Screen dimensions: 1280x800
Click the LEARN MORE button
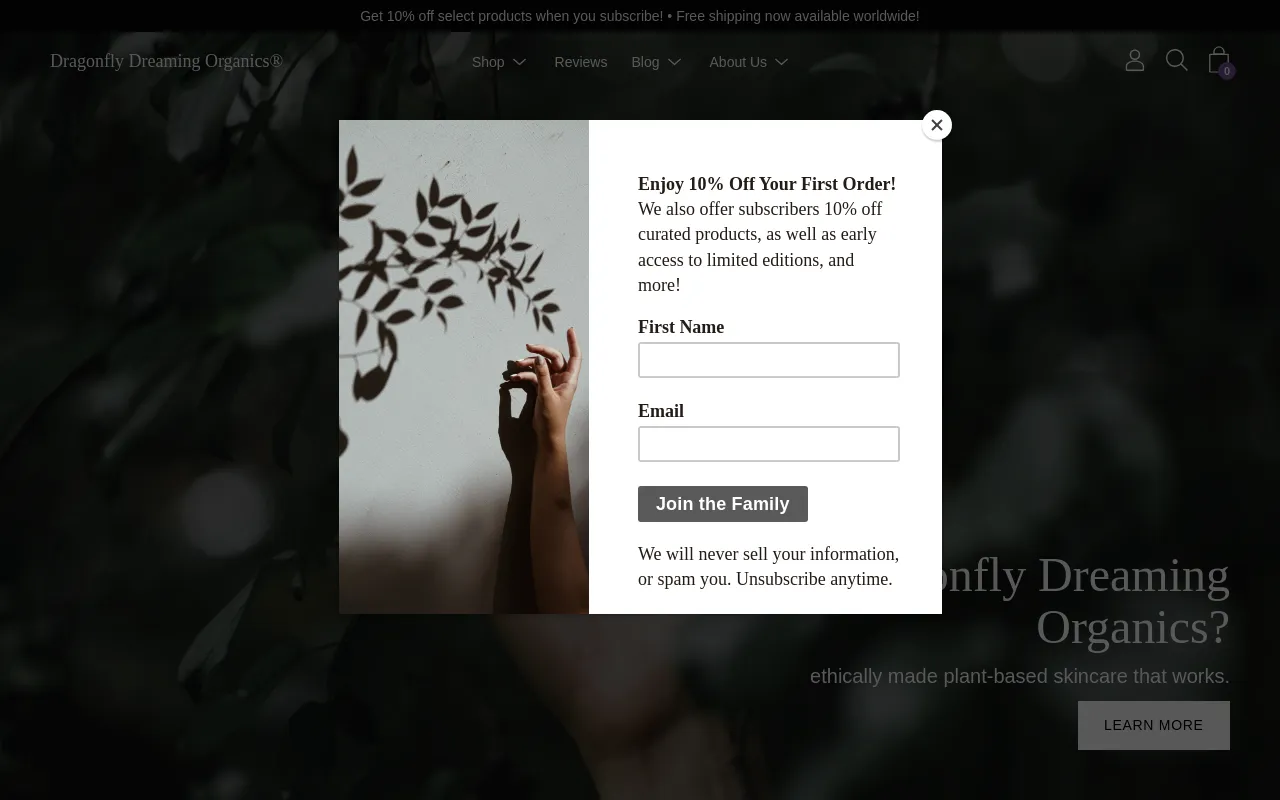point(1154,725)
